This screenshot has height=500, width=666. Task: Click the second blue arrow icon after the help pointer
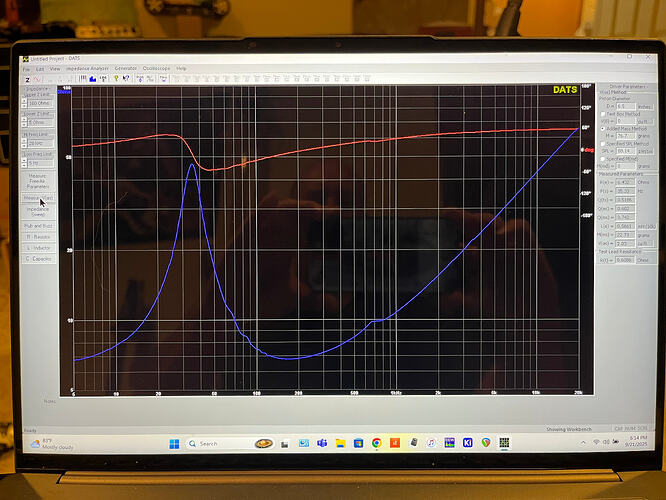tap(150, 79)
